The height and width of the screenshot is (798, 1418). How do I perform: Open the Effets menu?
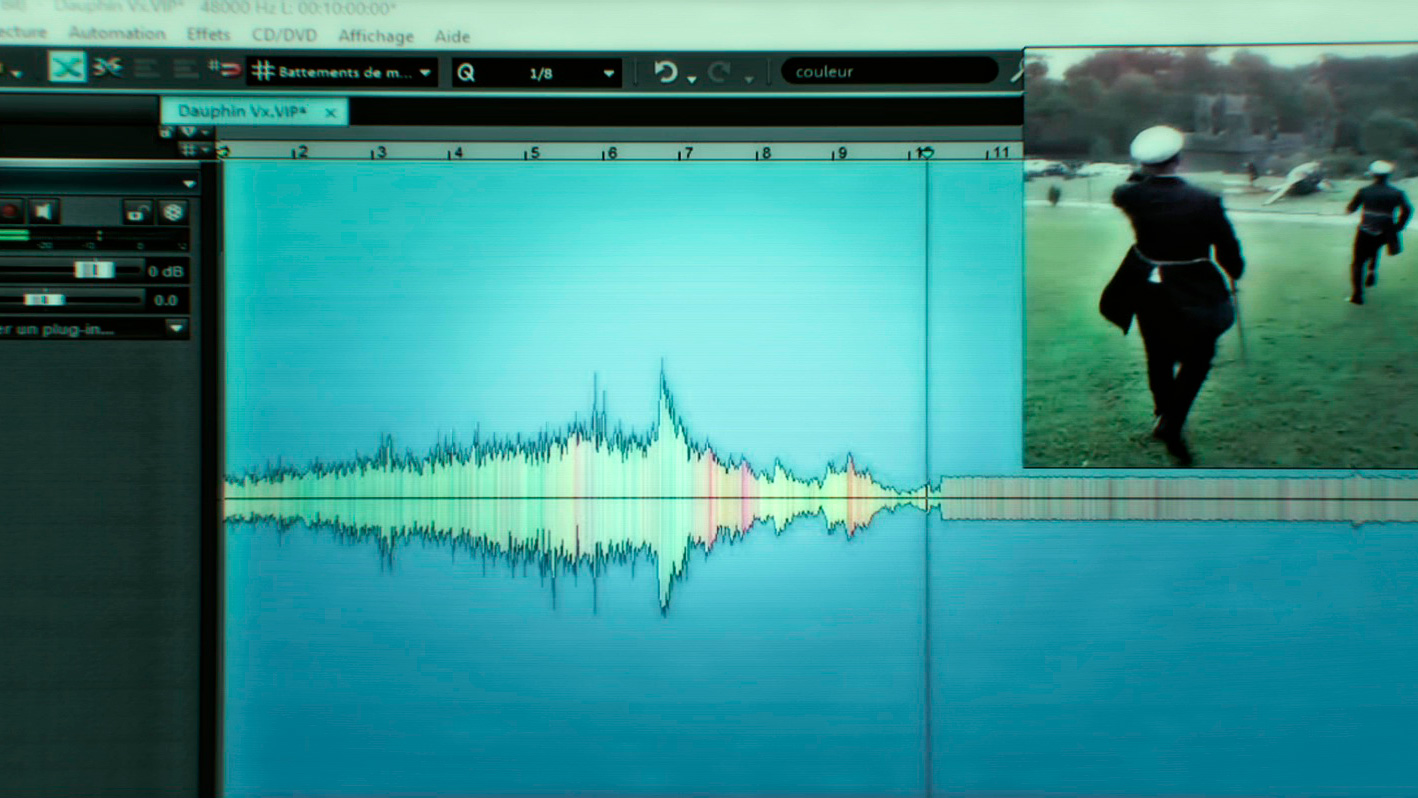(208, 35)
